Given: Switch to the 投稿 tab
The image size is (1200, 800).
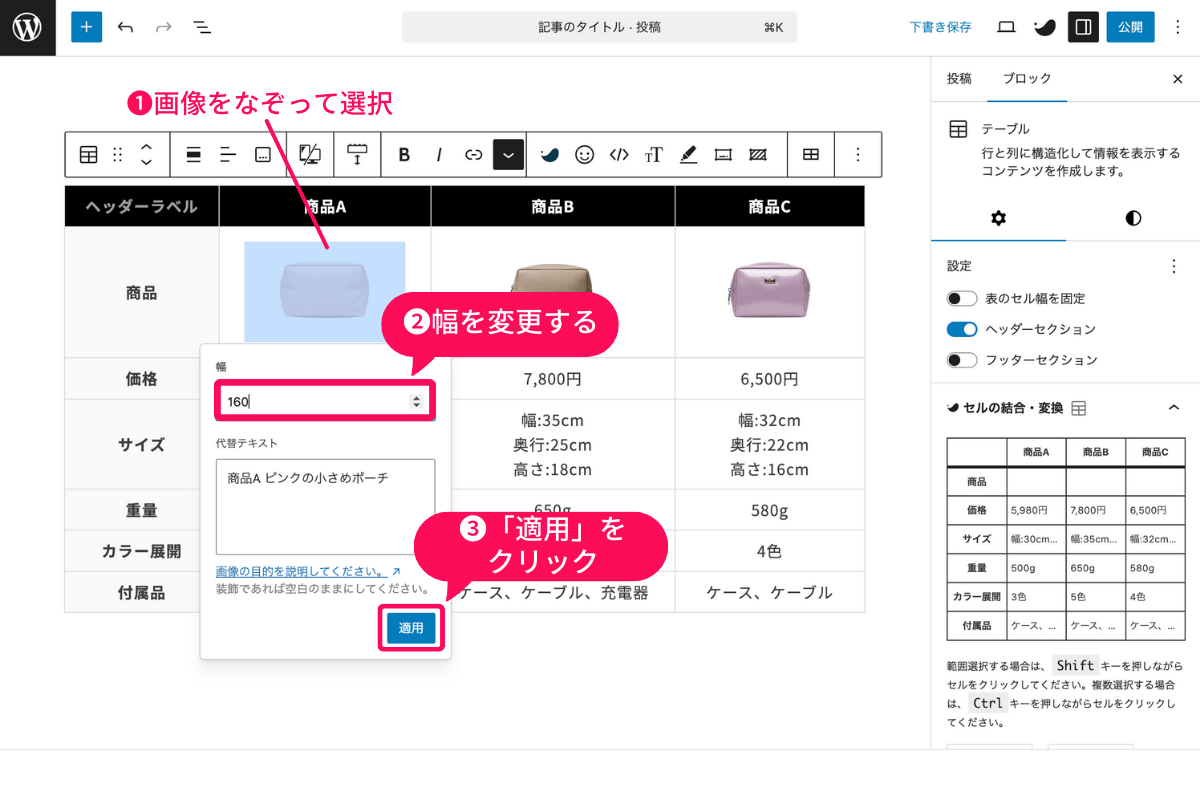Looking at the screenshot, I should pos(960,78).
